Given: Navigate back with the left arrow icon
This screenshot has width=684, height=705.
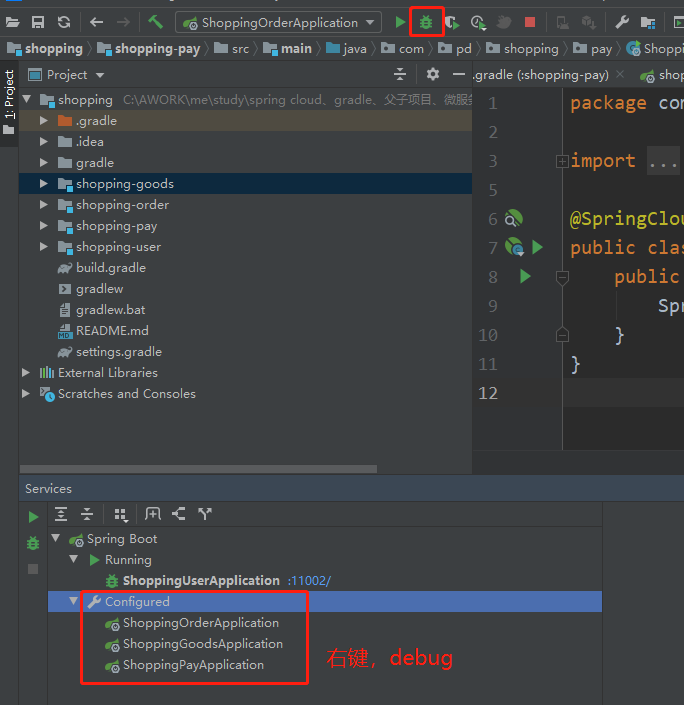Looking at the screenshot, I should [x=96, y=22].
